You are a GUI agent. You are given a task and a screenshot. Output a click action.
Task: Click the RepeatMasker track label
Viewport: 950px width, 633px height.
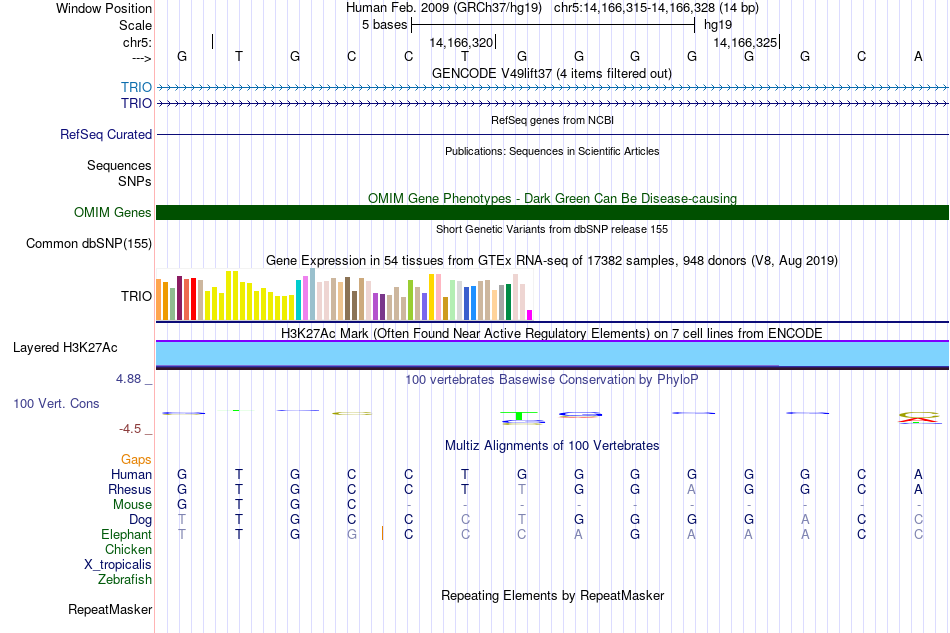[110, 609]
